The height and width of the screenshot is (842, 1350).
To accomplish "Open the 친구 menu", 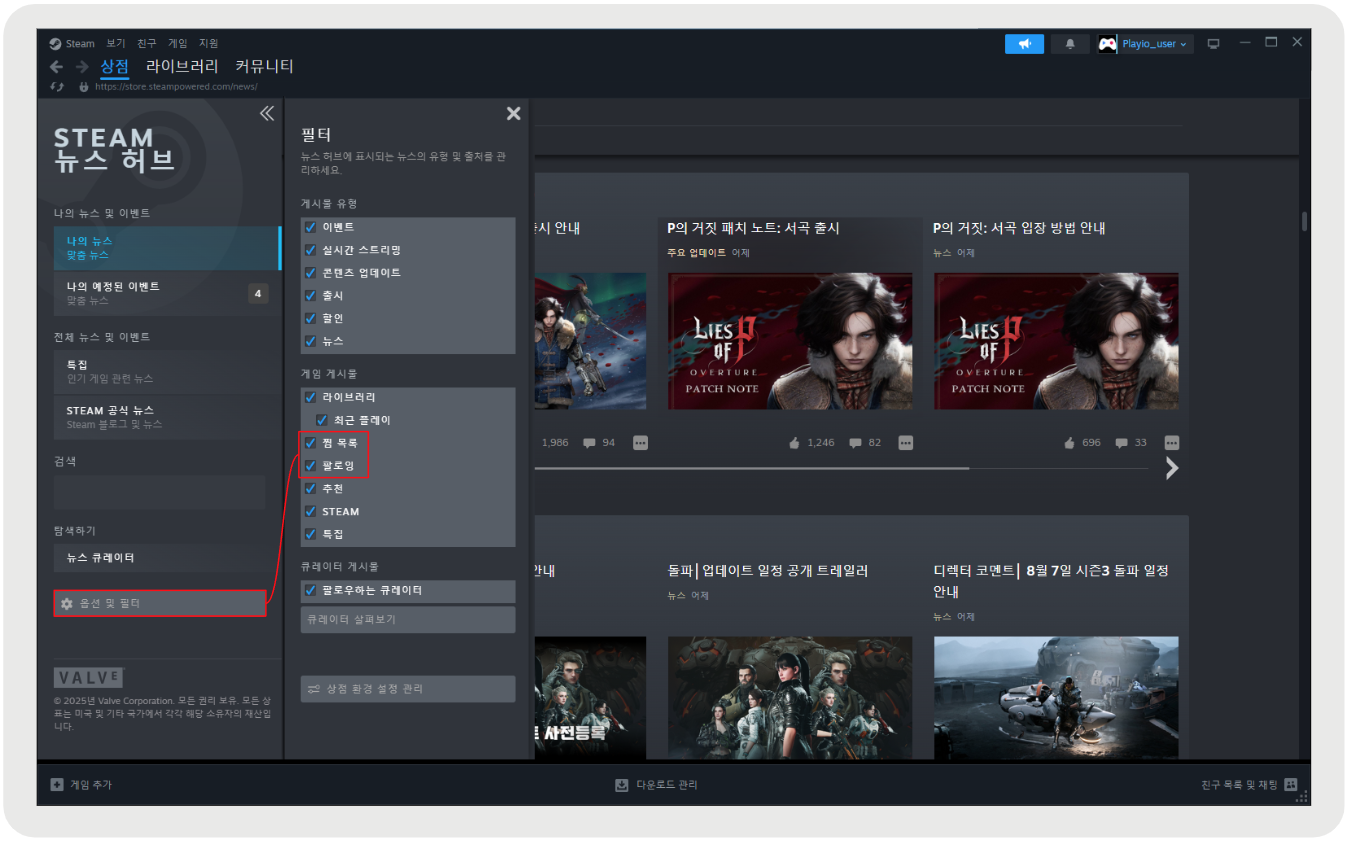I will [147, 43].
